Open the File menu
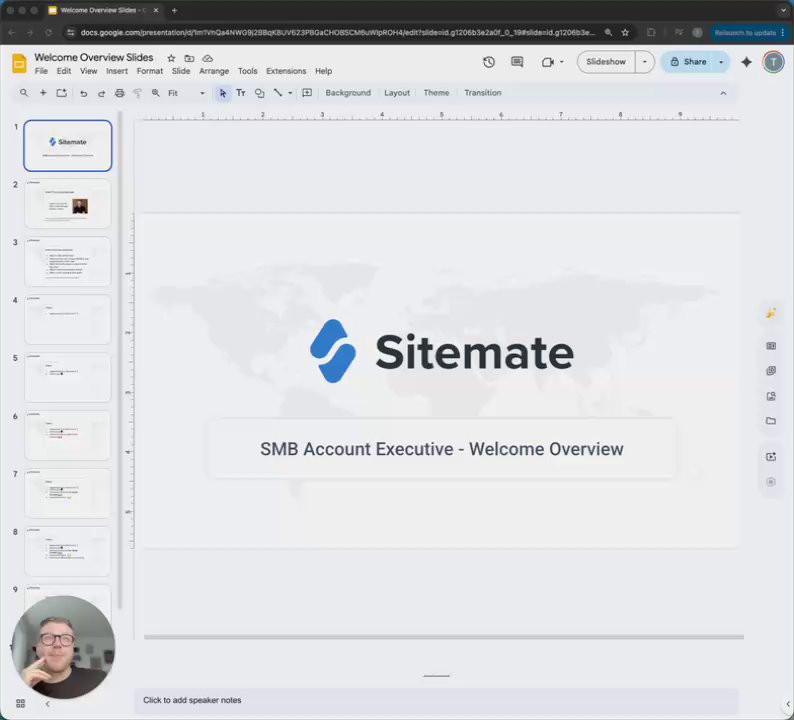The height and width of the screenshot is (720, 794). [41, 71]
